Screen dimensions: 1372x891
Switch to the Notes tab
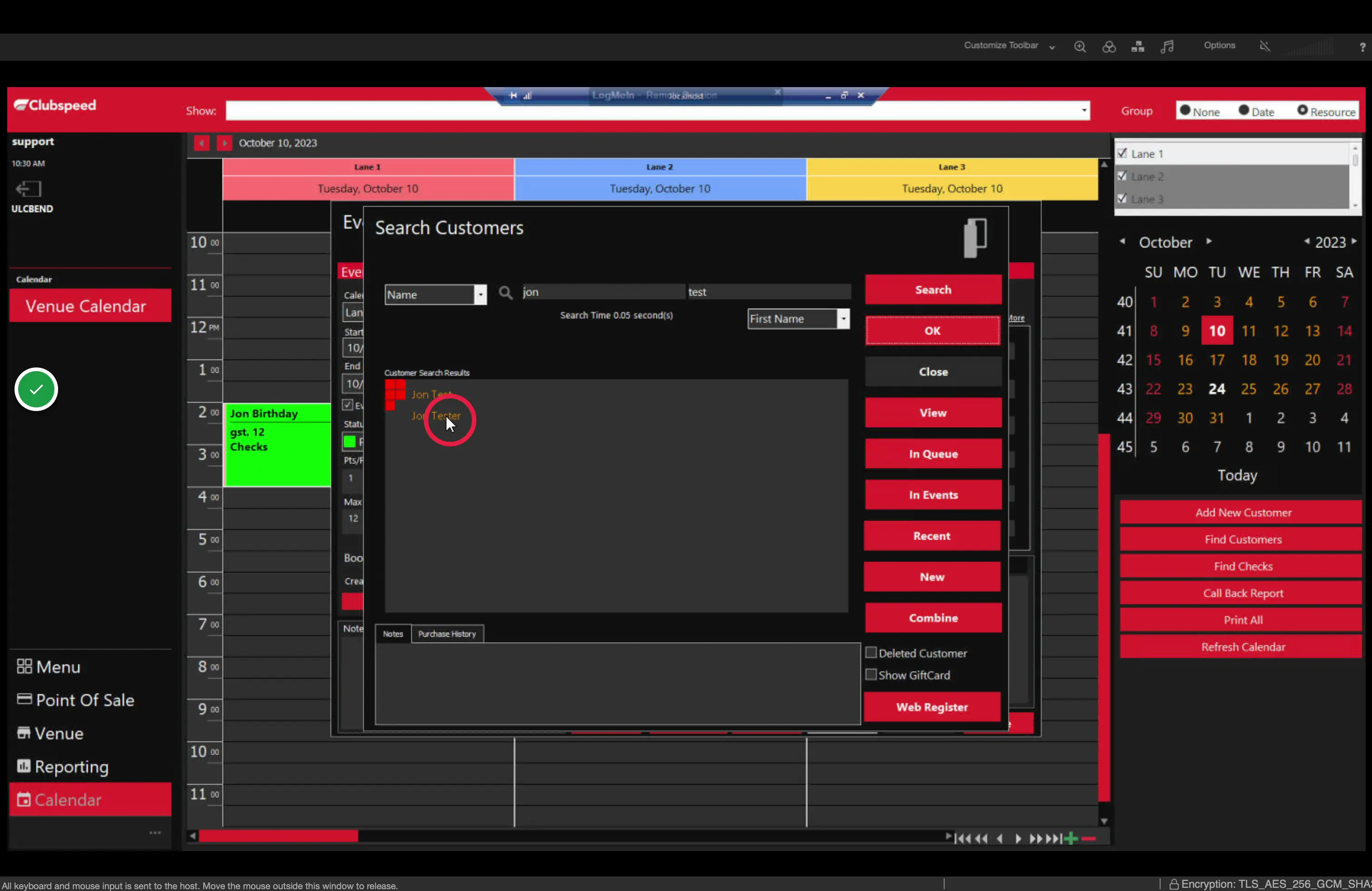click(393, 634)
